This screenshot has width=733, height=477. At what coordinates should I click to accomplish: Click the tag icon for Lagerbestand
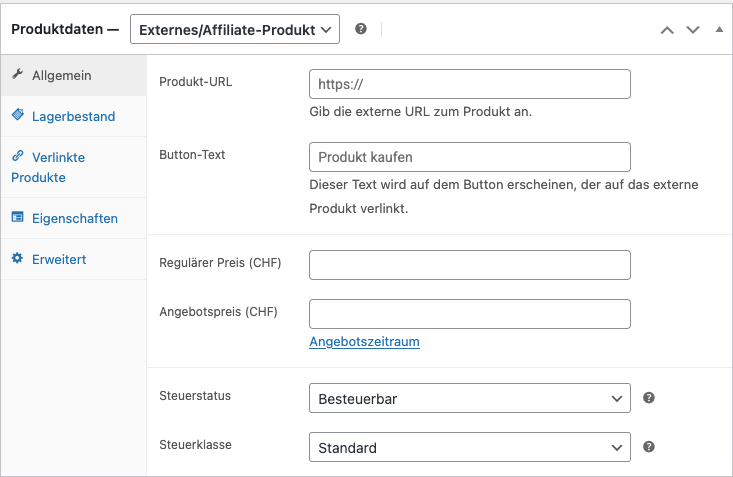coord(18,116)
